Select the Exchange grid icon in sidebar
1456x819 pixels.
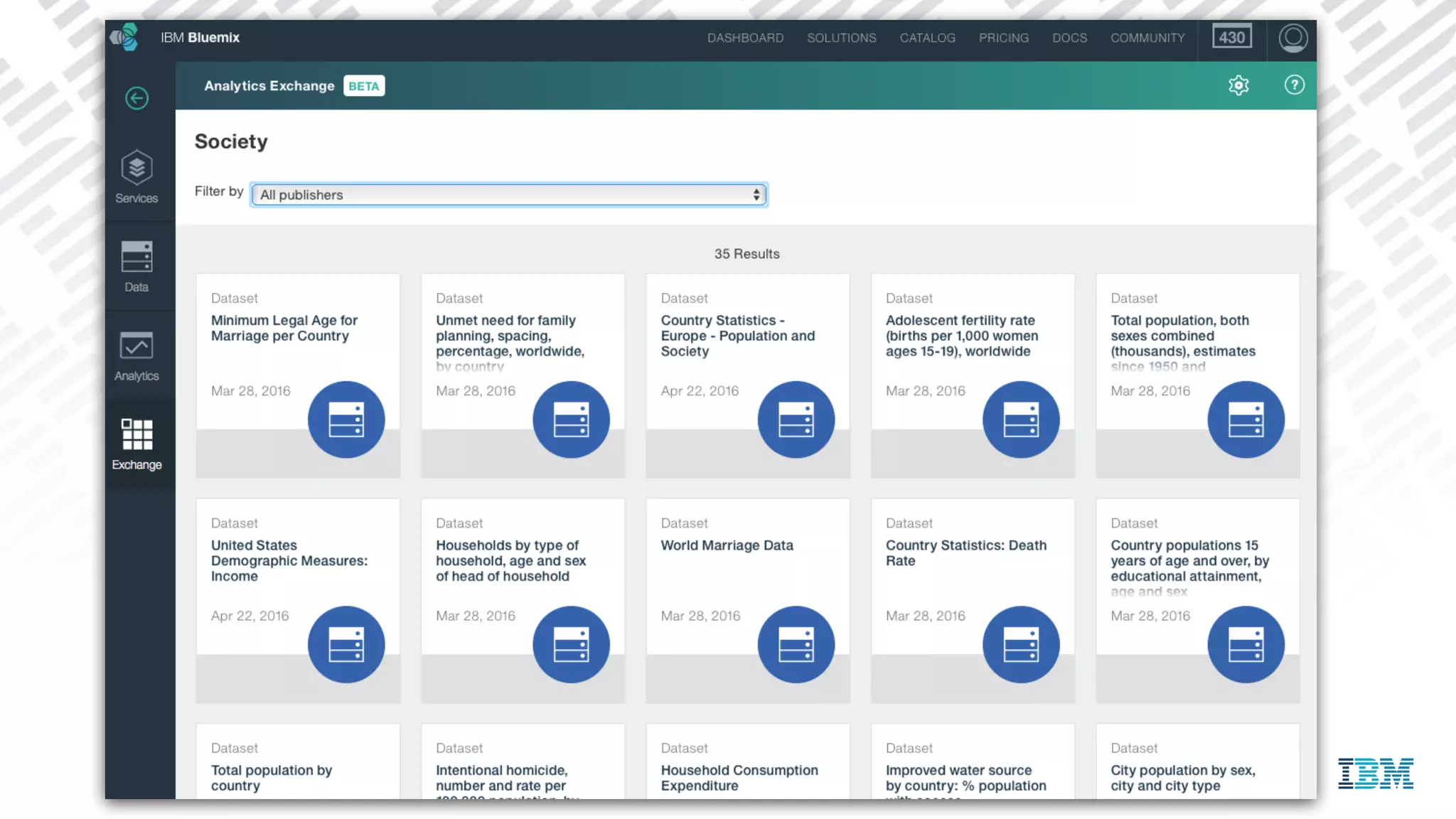(x=136, y=444)
